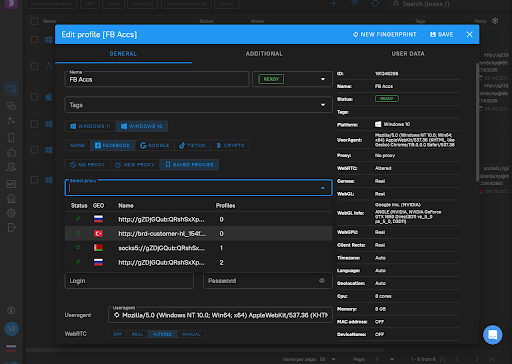Open the sidebar bookmark icon
Viewport: 512px width, 364px height.
11,138
